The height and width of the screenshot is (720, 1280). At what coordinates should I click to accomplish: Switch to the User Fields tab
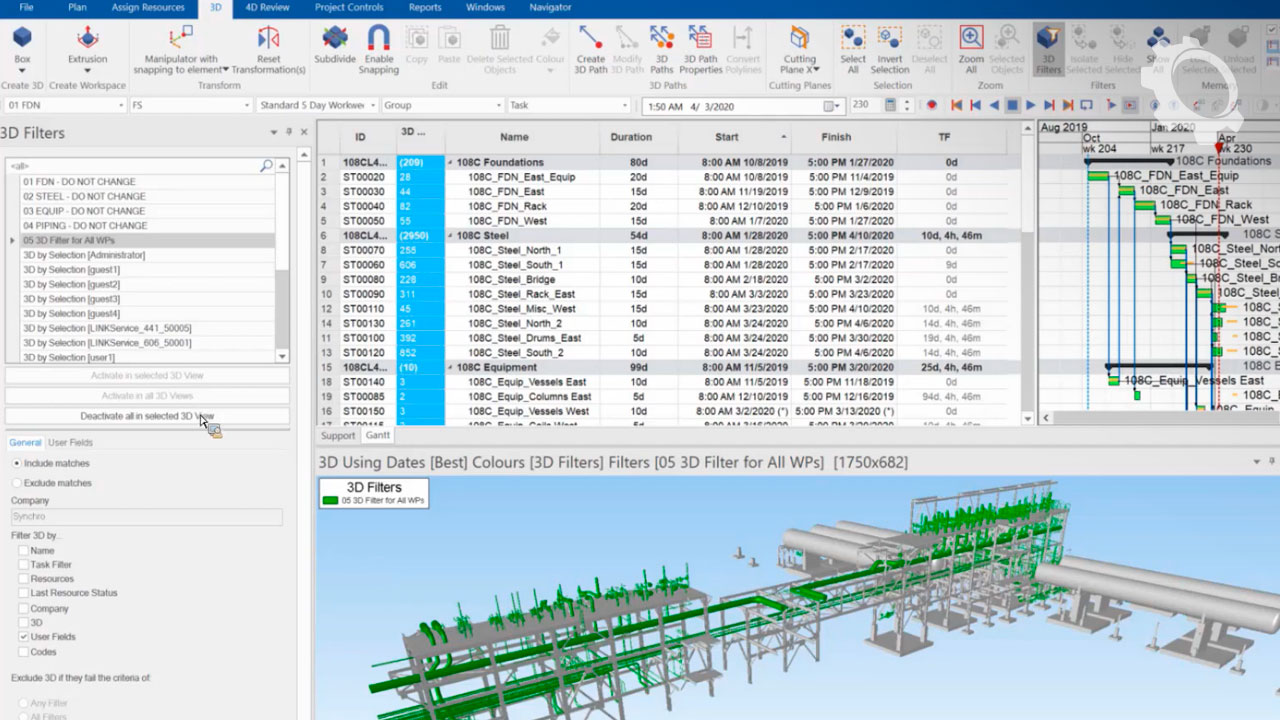click(x=70, y=442)
